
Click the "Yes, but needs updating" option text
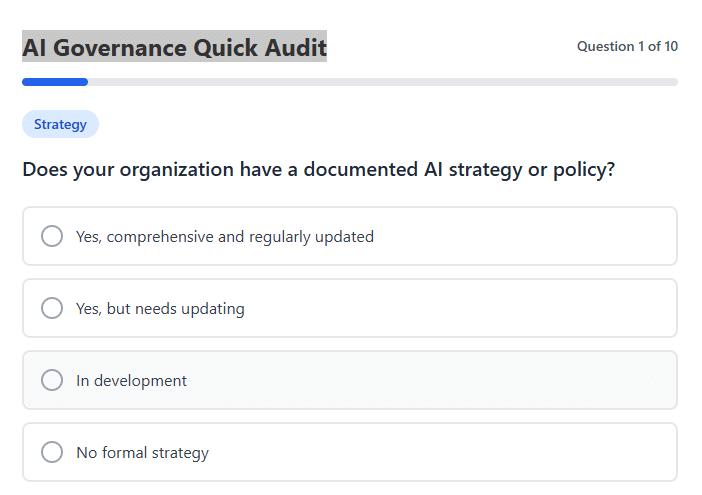160,309
